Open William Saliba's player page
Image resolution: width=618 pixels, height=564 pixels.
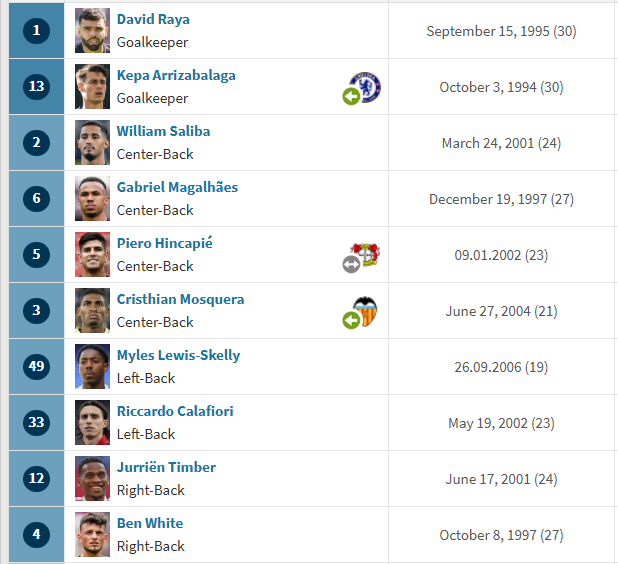(164, 131)
